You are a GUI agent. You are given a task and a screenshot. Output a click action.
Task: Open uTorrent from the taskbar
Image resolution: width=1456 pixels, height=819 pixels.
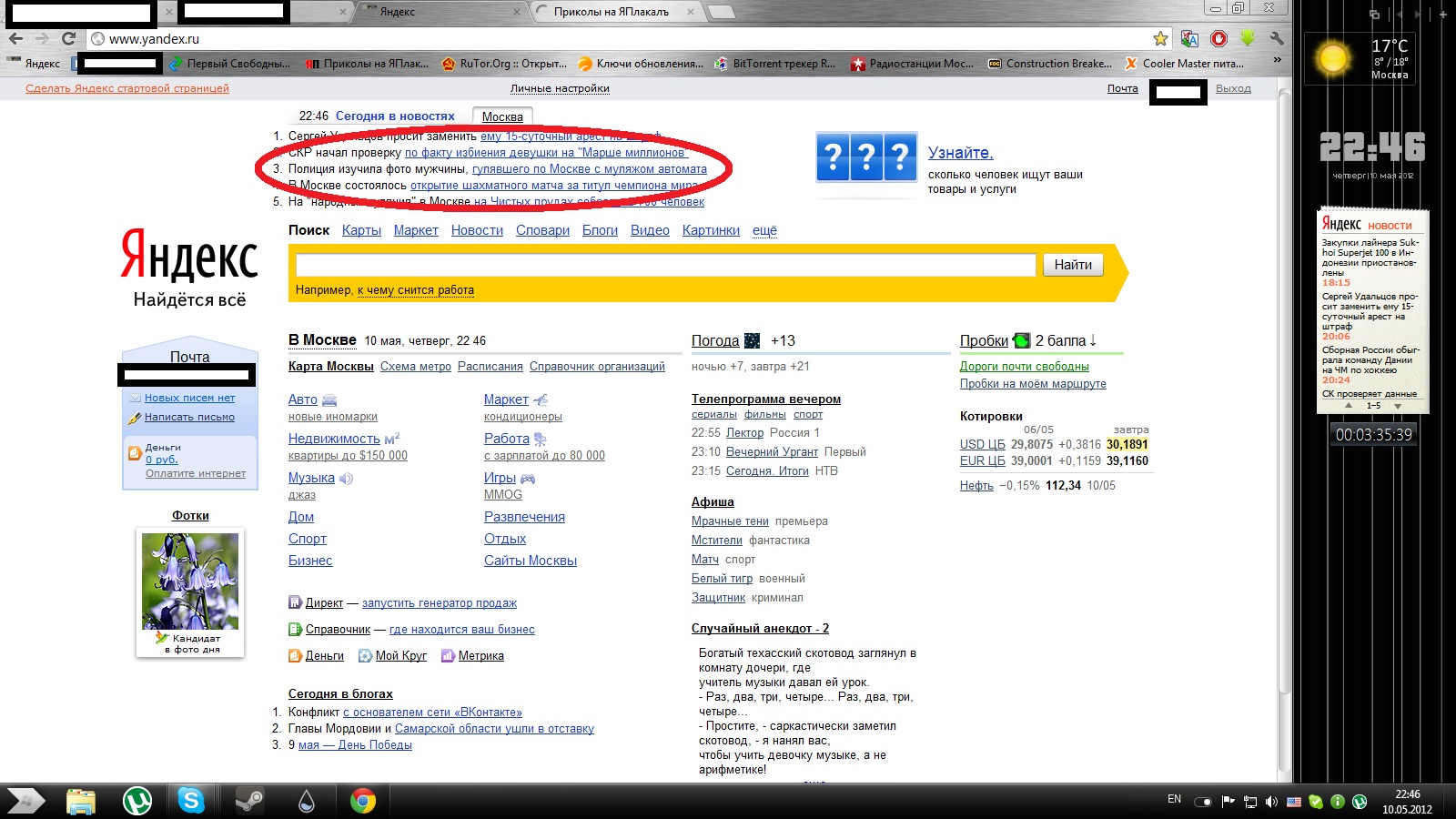137,801
